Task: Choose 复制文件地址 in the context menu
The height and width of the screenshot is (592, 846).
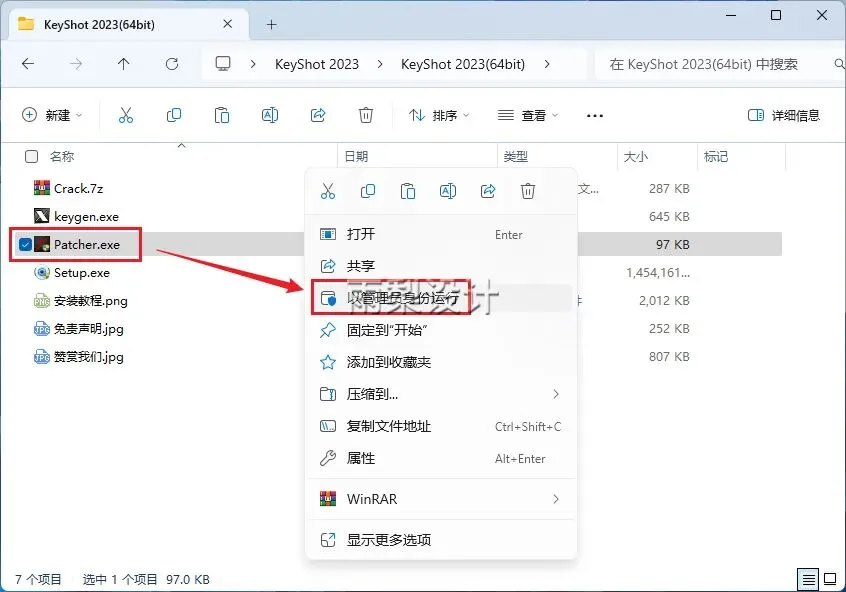Action: (x=441, y=426)
